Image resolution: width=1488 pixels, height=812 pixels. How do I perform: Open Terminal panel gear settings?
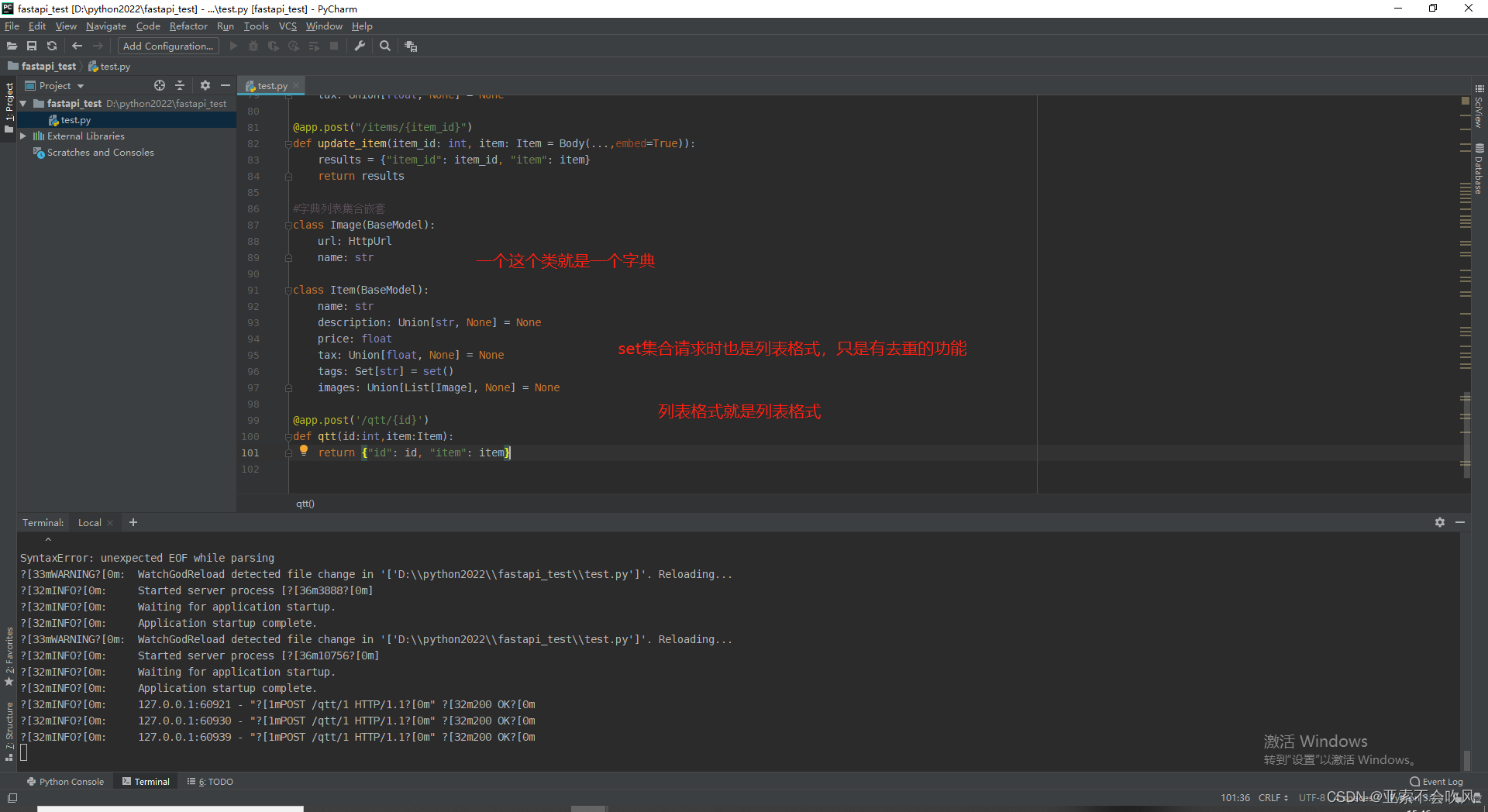click(1440, 522)
